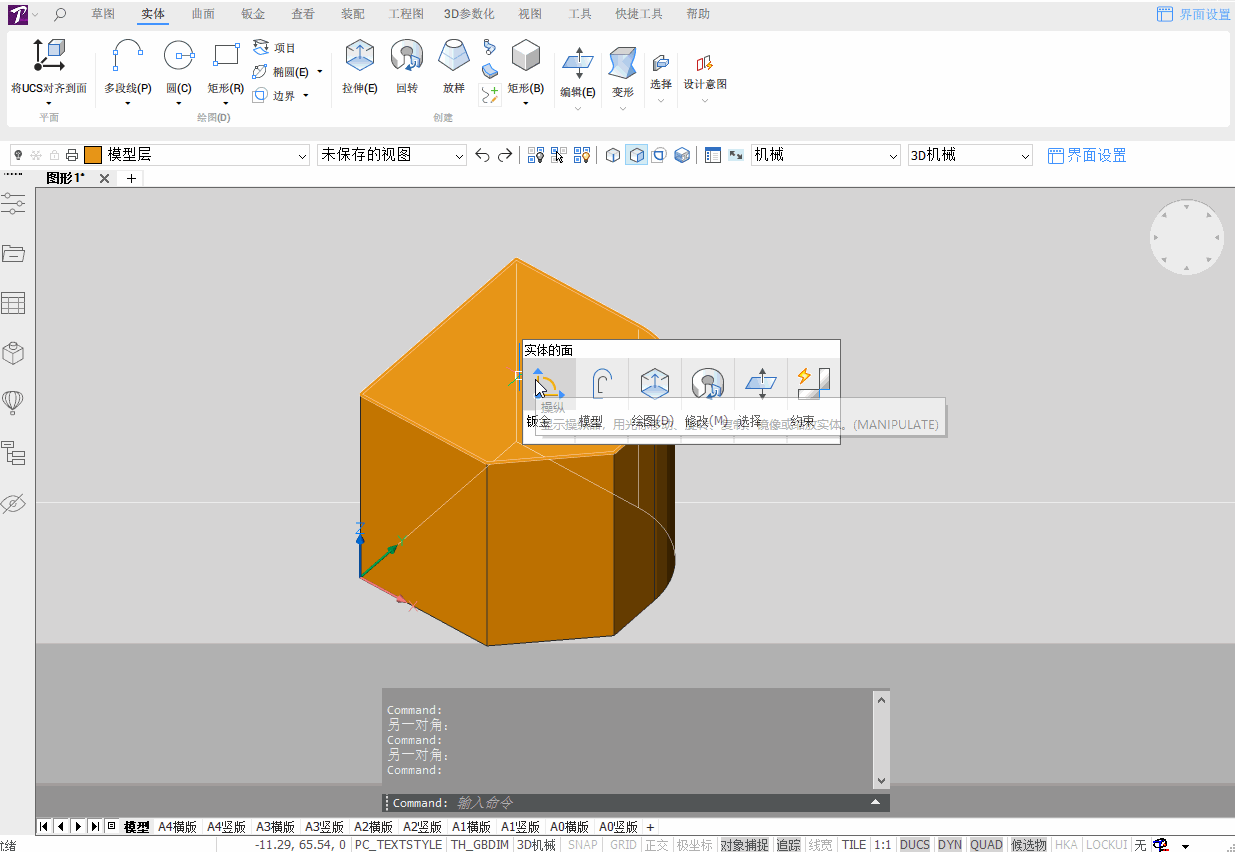Click the Design Intent (设计意图) icon

click(705, 64)
